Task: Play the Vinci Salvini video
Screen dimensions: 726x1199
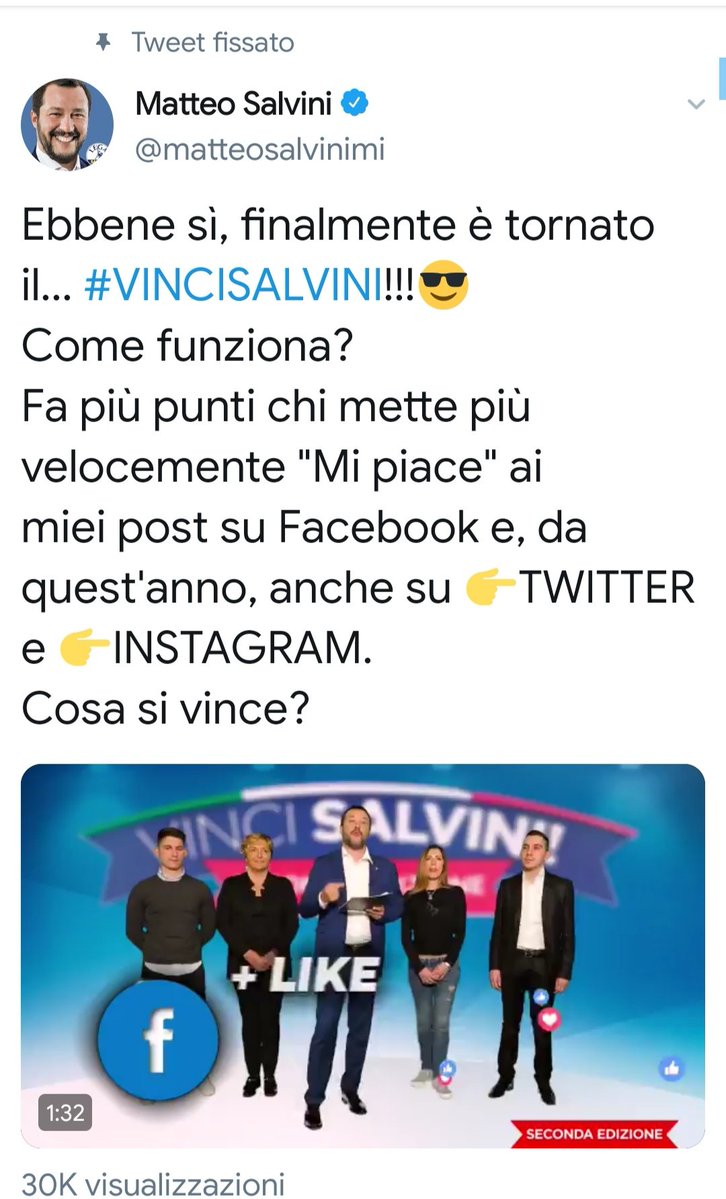Action: point(363,956)
